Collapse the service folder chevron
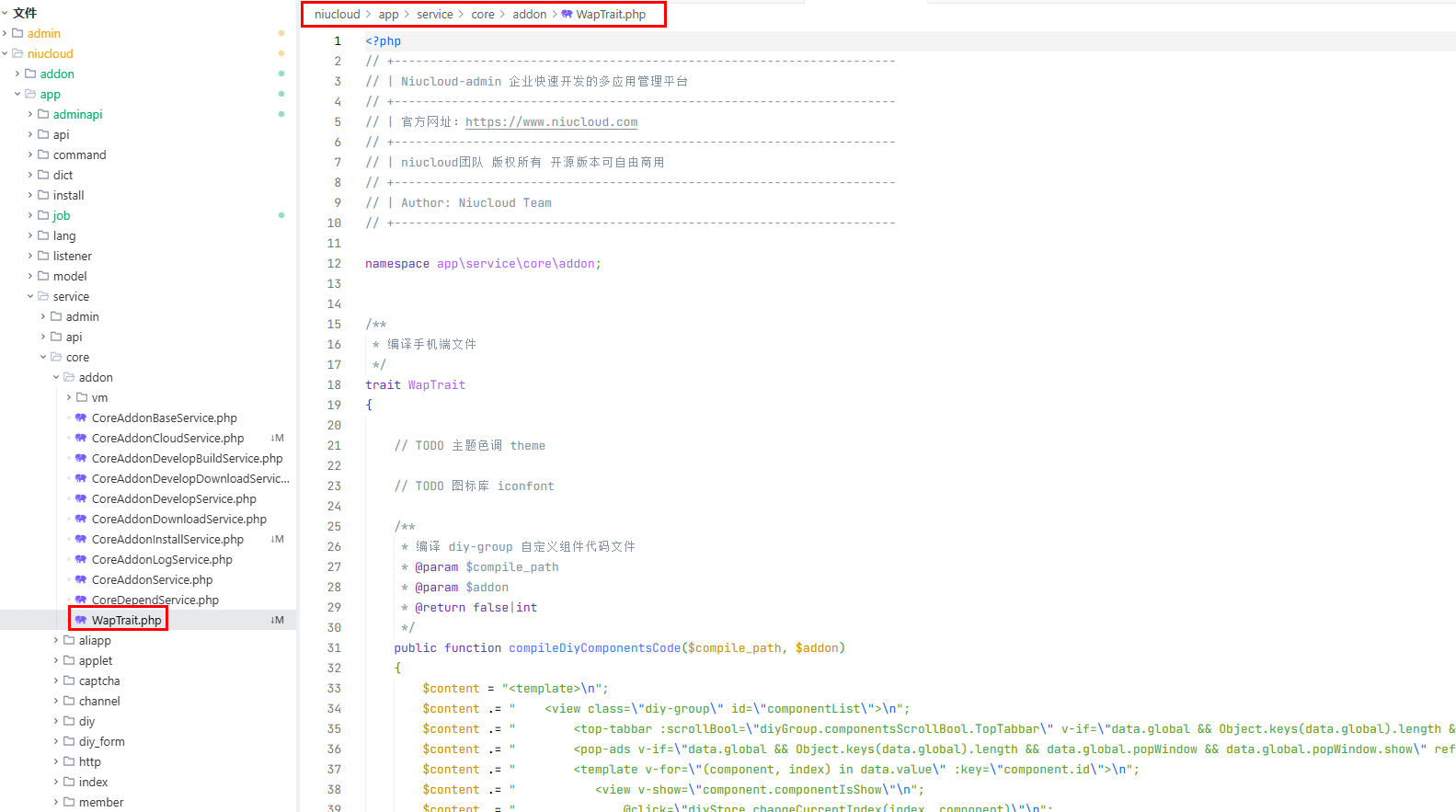This screenshot has height=812, width=1456. click(30, 297)
